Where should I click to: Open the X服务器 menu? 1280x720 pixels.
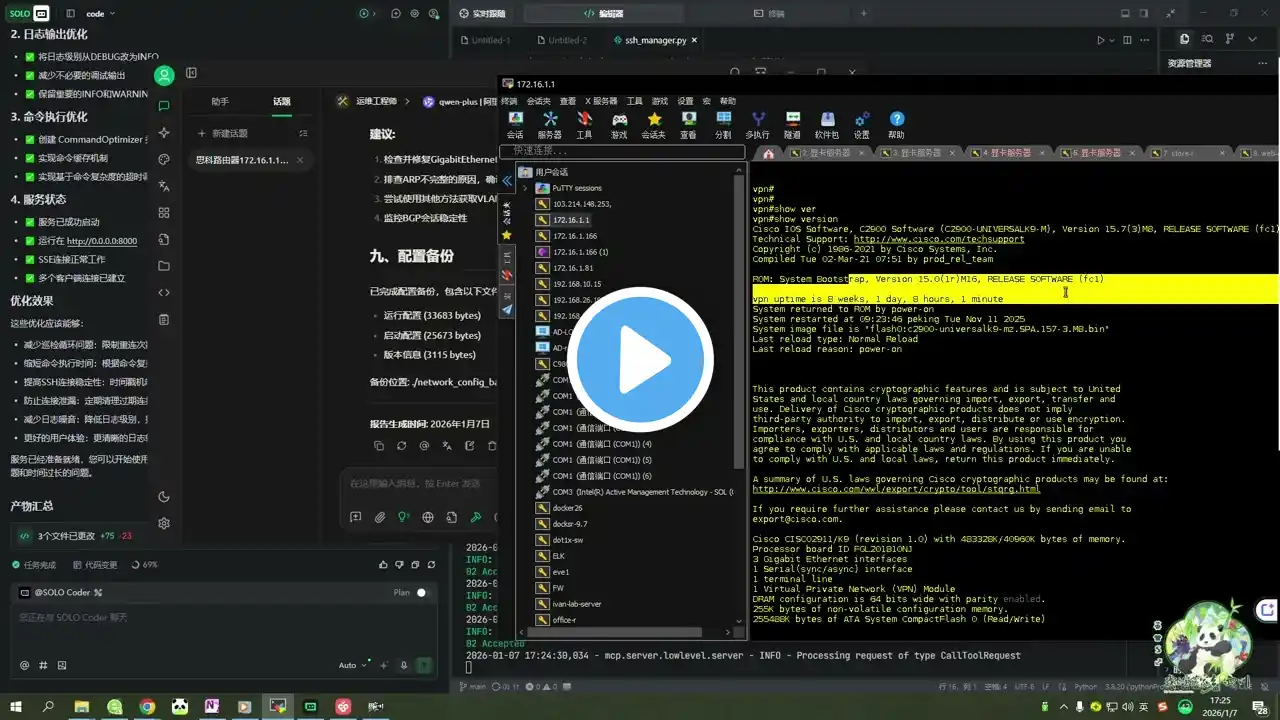pyautogui.click(x=600, y=101)
